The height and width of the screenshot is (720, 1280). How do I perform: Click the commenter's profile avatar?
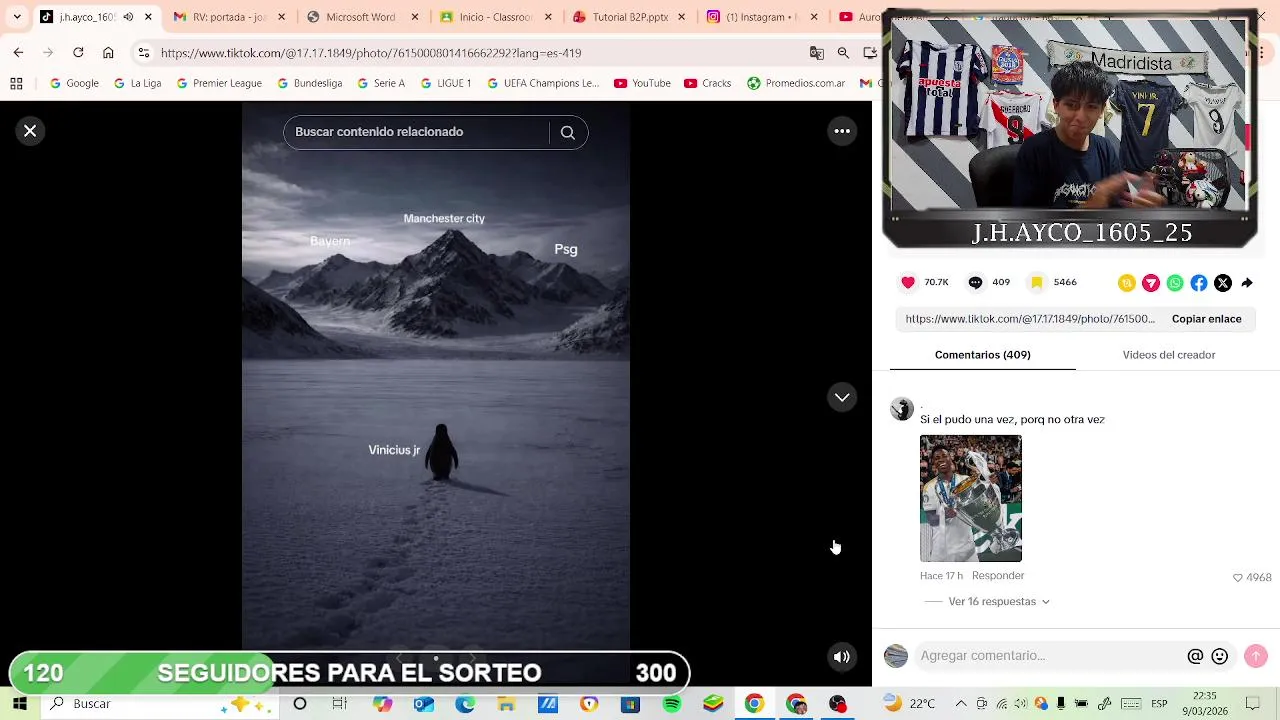click(x=902, y=409)
